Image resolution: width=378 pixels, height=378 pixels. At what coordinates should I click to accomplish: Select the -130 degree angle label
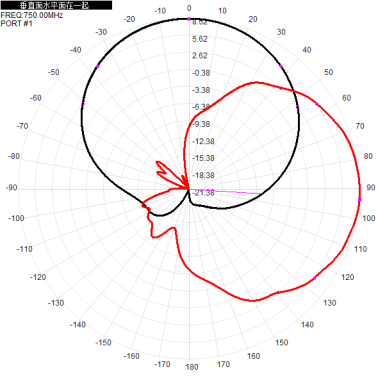56,303
